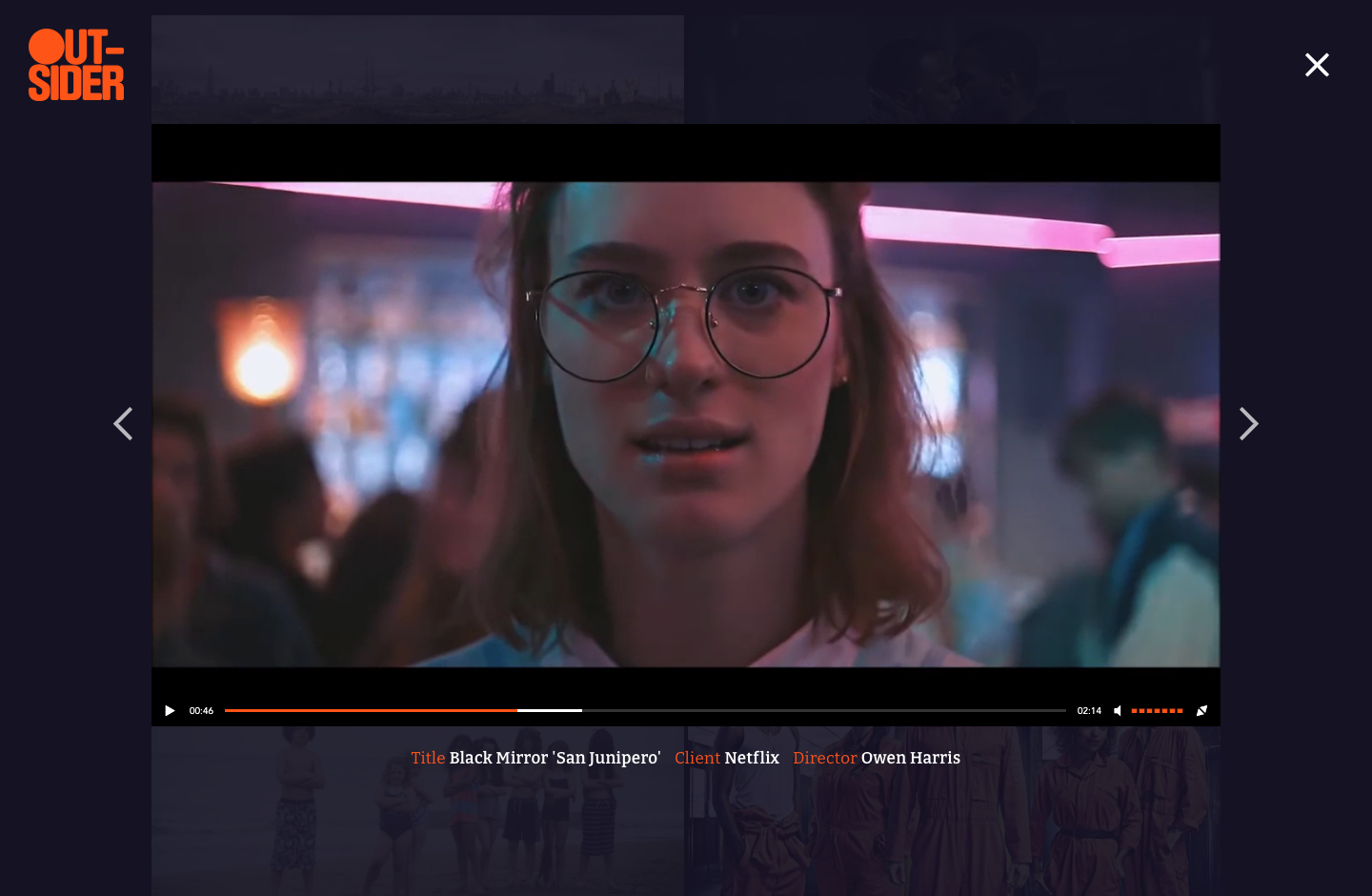The width and height of the screenshot is (1372, 896).
Task: Click client name Netflix
Action: pos(752,758)
